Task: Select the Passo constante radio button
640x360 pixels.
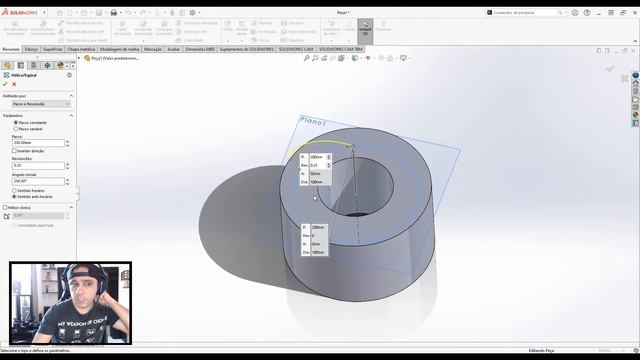Action: click(x=16, y=122)
